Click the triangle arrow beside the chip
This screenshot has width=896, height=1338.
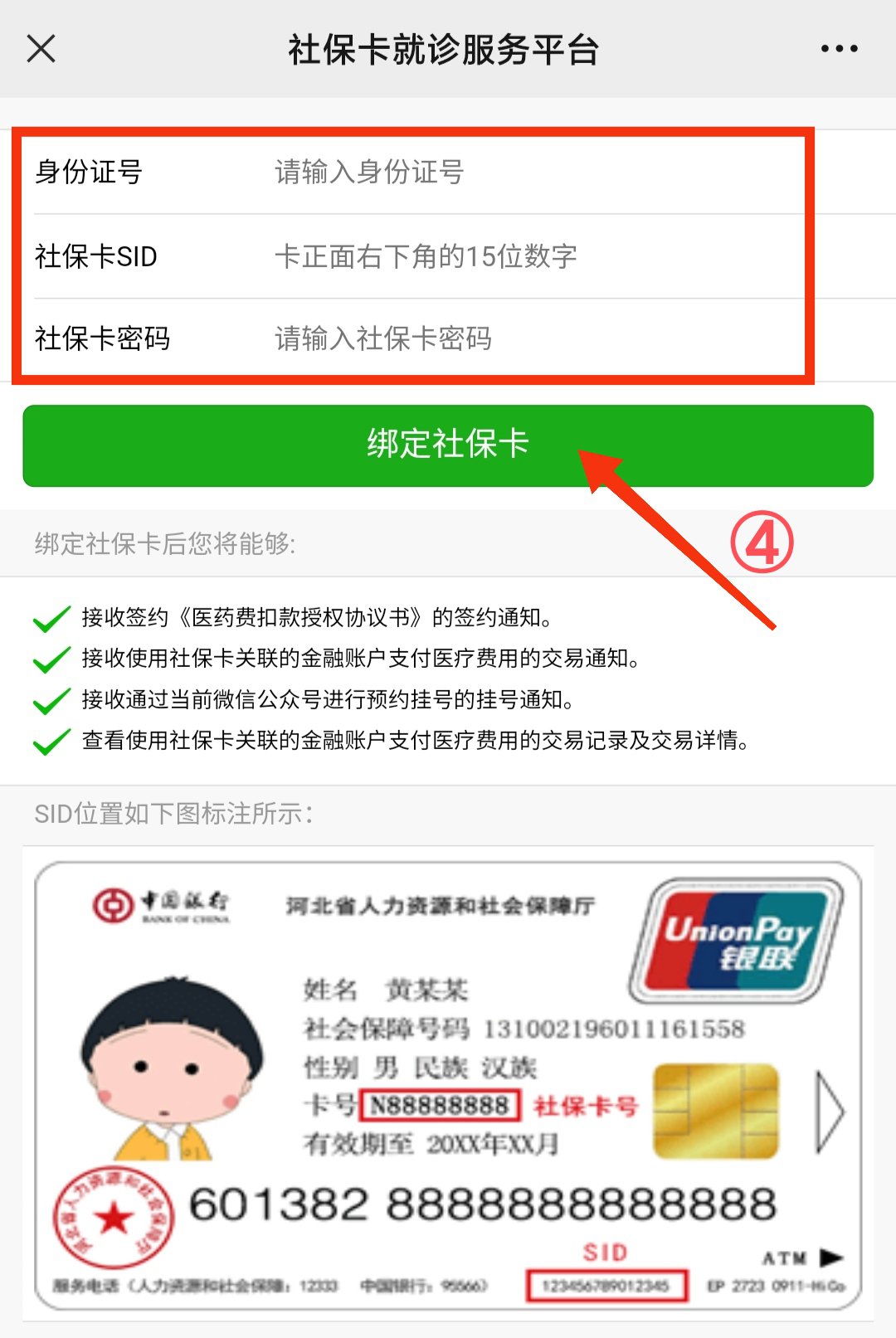tap(830, 1112)
